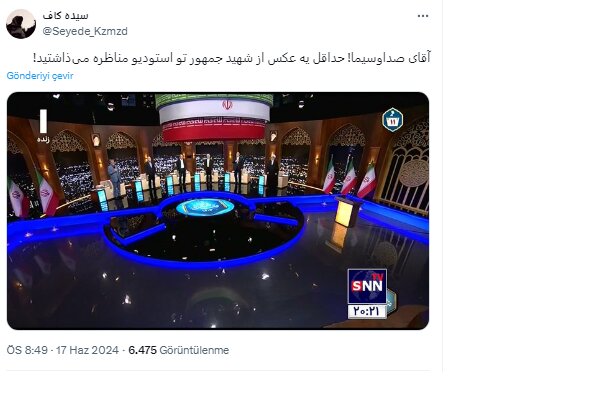Open the @Seyede_Kzmzd handle link
This screenshot has height=400, width=600.
(85, 31)
